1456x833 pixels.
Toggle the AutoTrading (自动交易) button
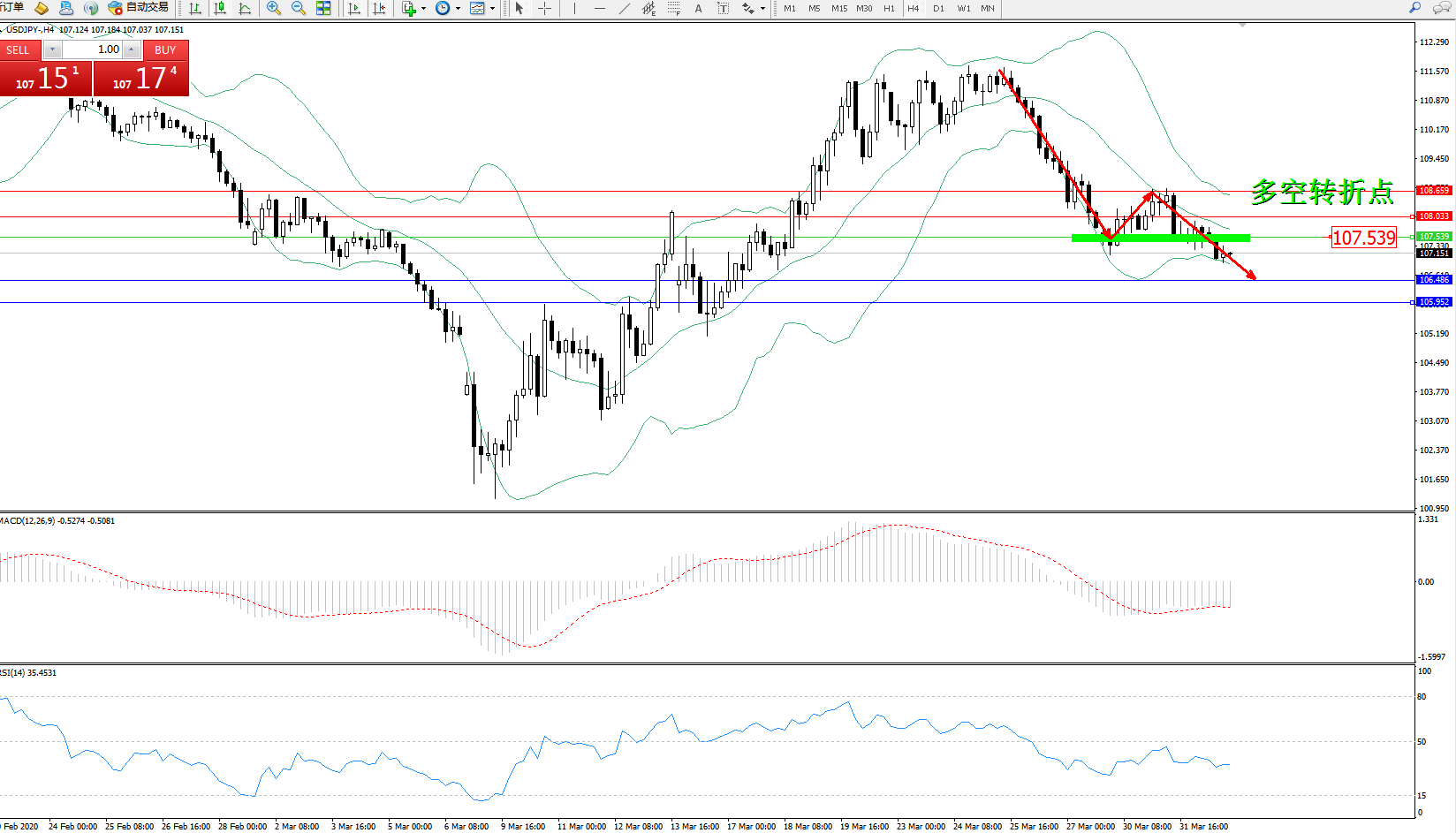tap(138, 8)
